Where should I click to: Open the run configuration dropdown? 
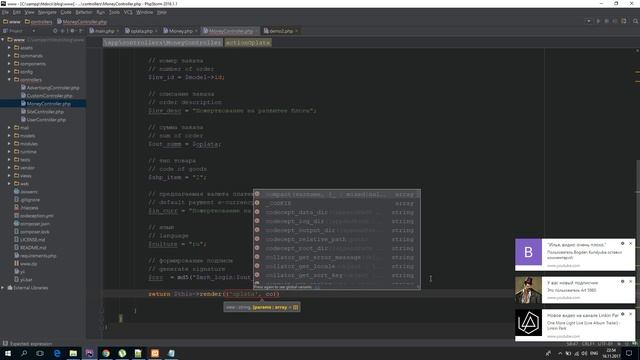pos(588,21)
